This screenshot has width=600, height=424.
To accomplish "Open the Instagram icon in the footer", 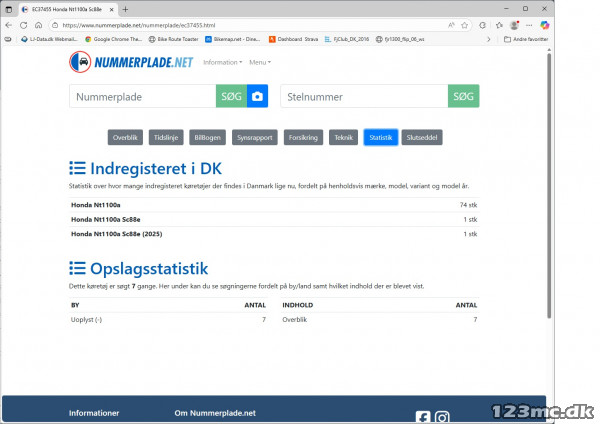I will coord(442,417).
